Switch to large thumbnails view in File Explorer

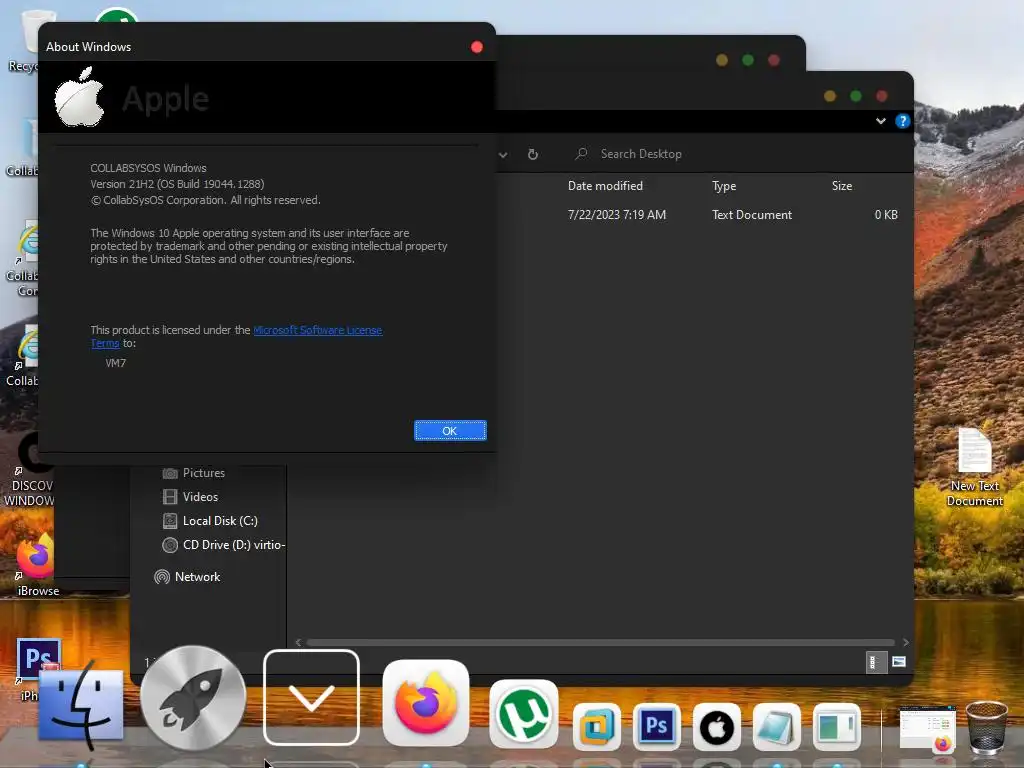point(899,662)
